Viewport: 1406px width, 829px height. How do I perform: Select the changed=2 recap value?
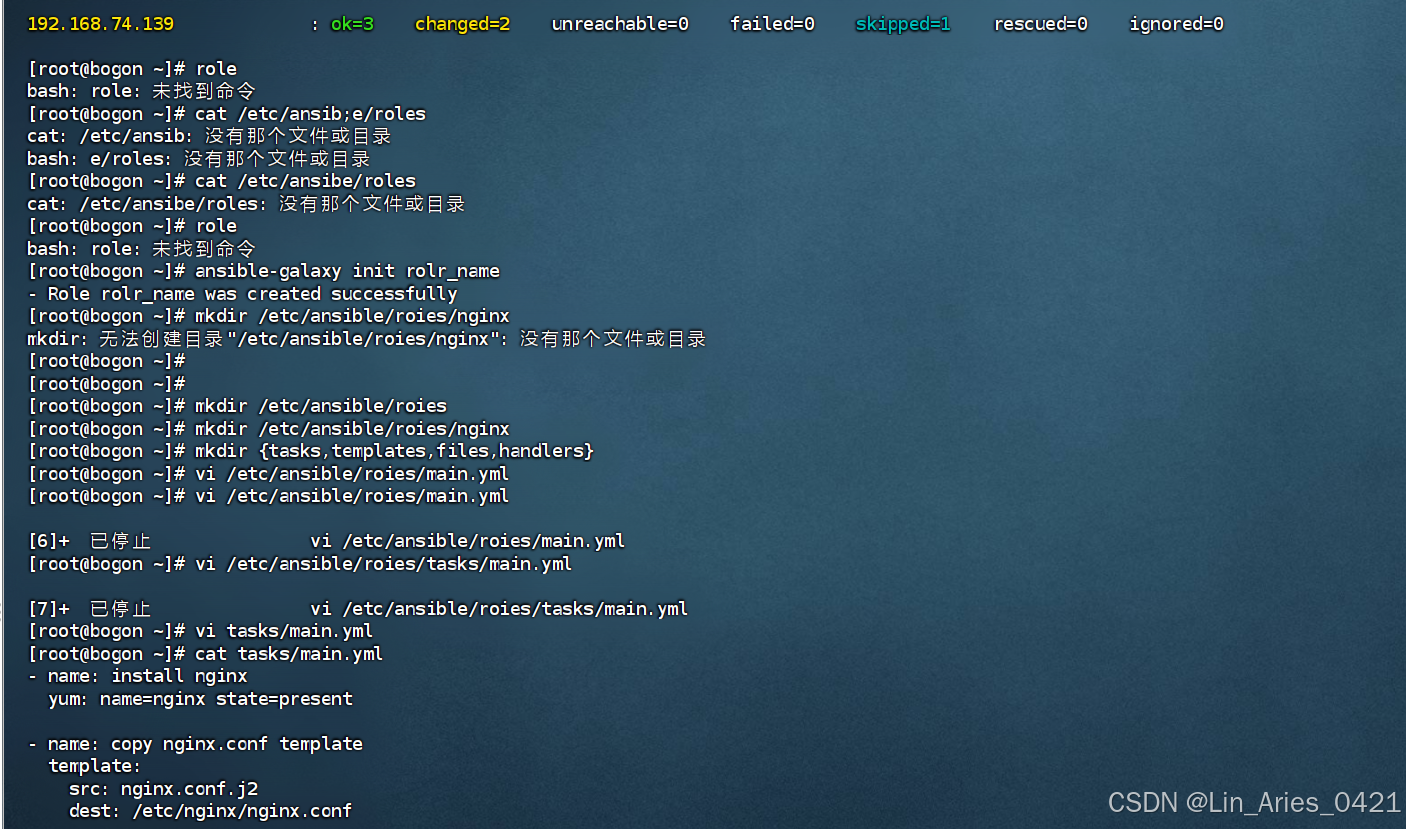click(462, 24)
